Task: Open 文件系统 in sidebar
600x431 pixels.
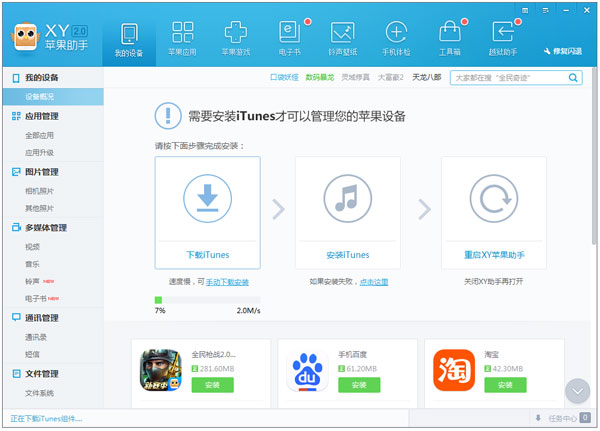Action: click(40, 393)
